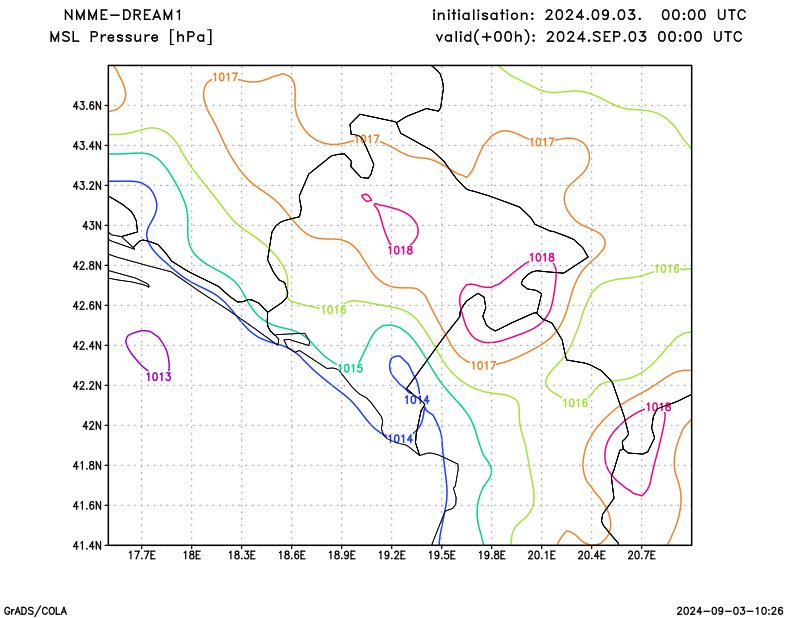Image resolution: width=800 pixels, height=618 pixels.
Task: Click the 19.2E longitude axis label
Action: coord(392,555)
